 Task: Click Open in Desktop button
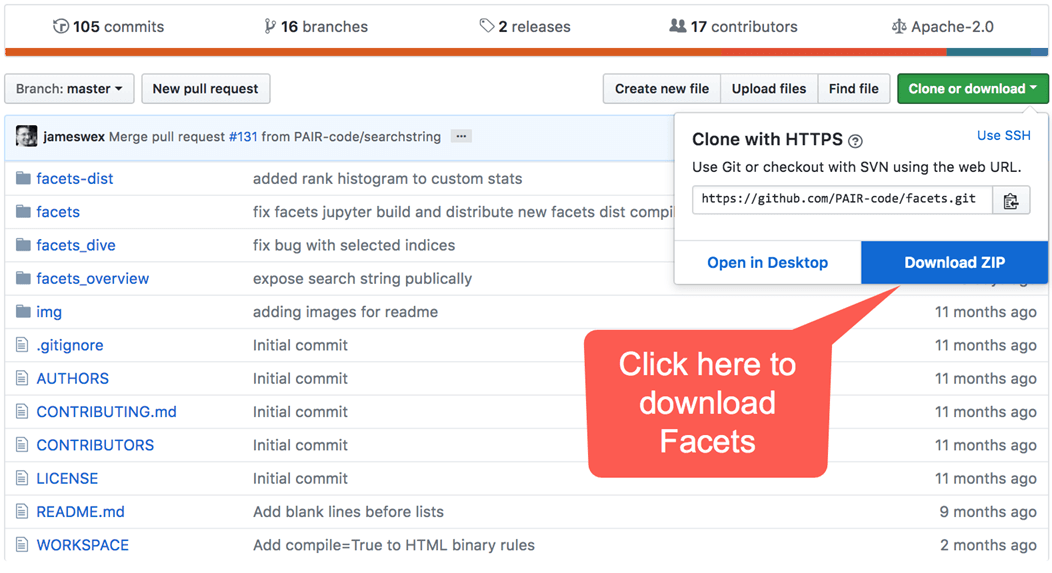pos(767,263)
